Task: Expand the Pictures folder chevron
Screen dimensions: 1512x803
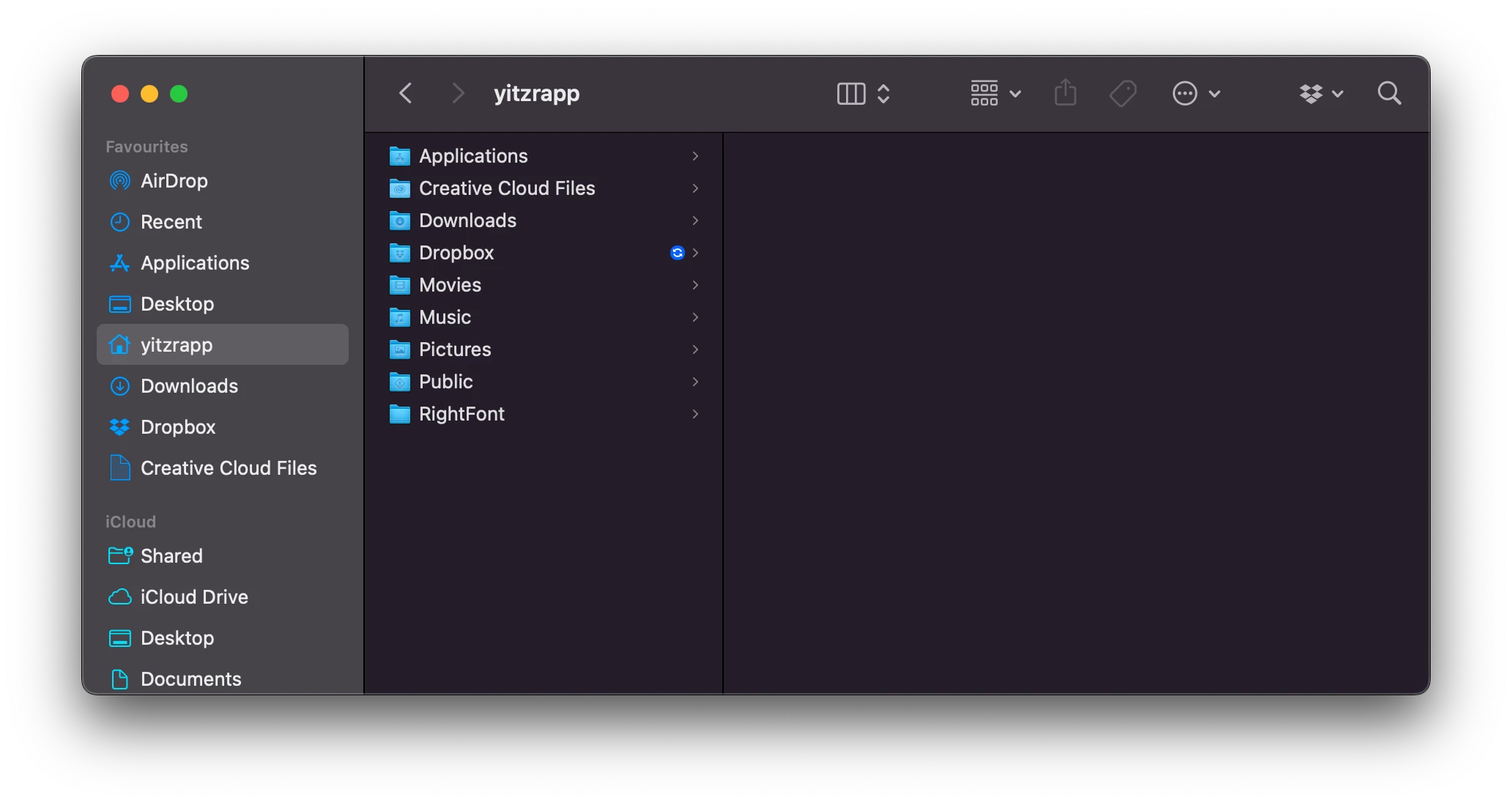Action: pyautogui.click(x=695, y=349)
